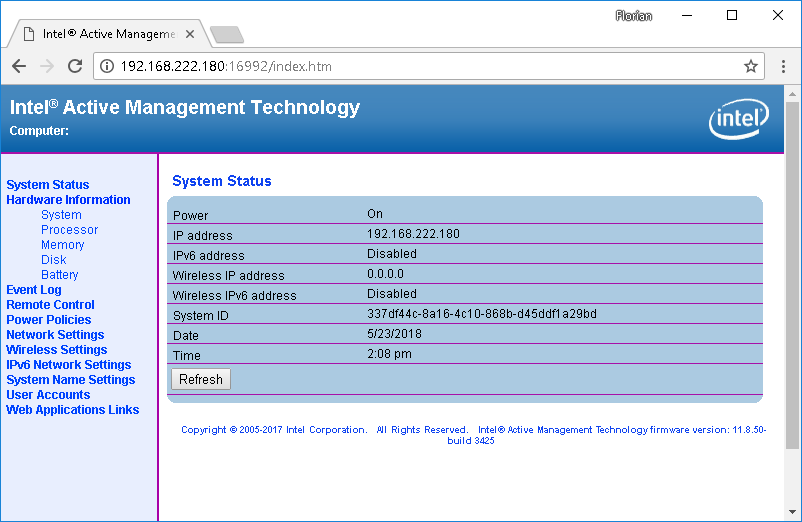Bookmark this page with the star icon
Screen dimensions: 802x522
click(x=750, y=66)
